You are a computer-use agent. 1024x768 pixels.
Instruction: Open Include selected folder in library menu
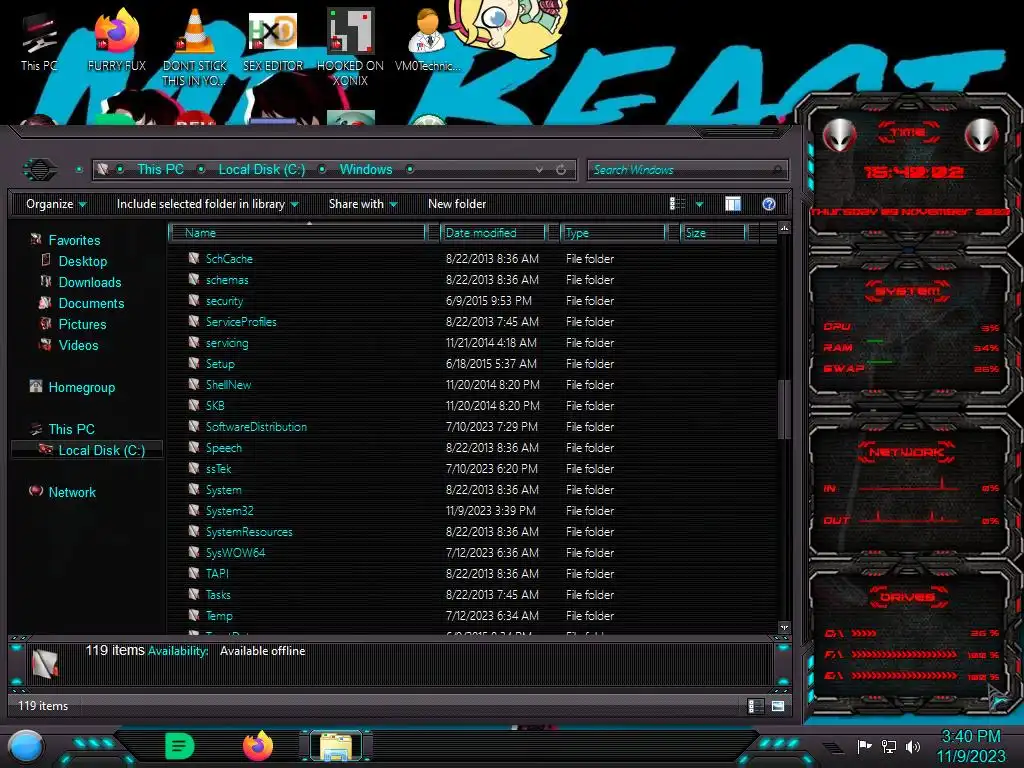click(208, 204)
